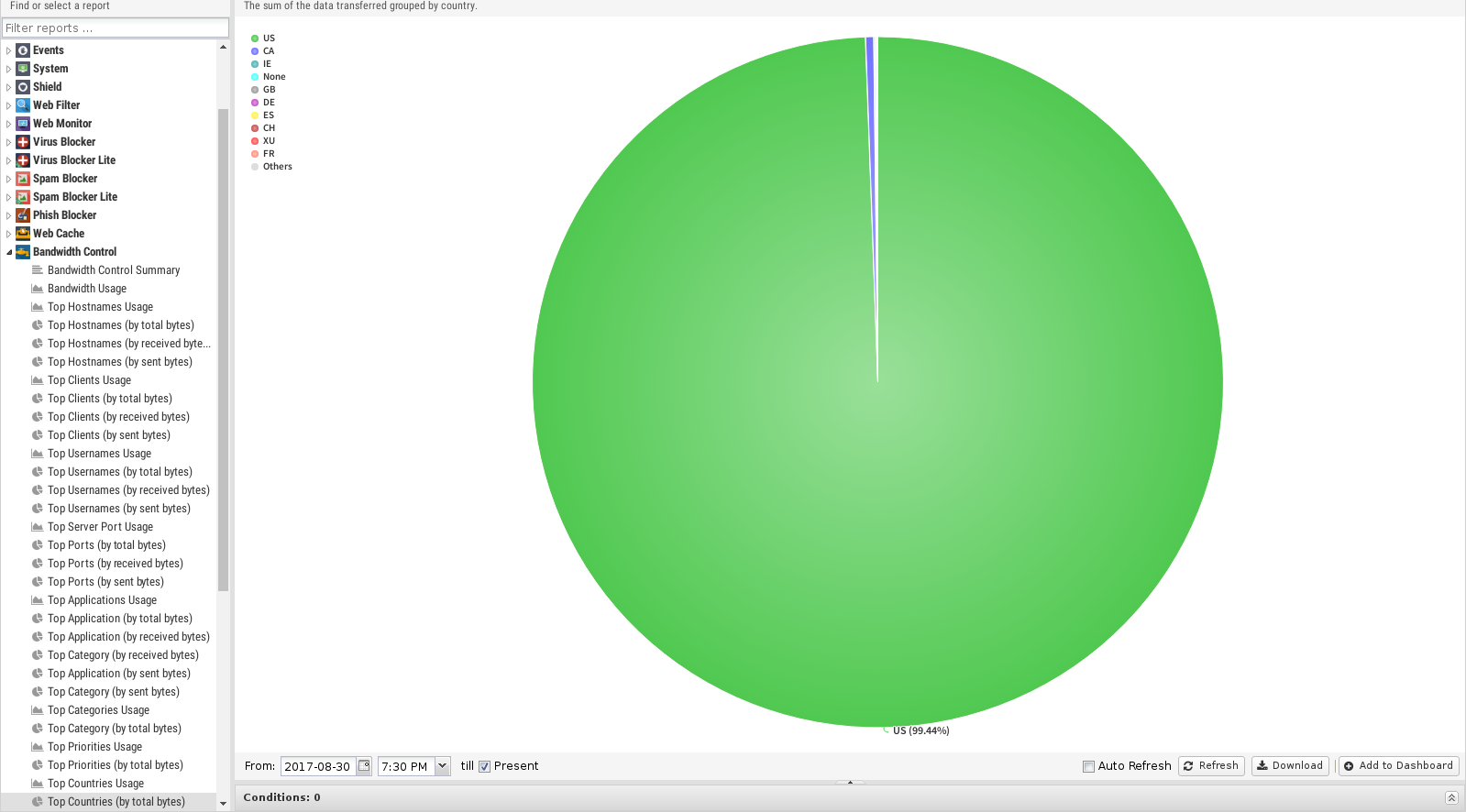1466x812 pixels.
Task: Click the Shield app icon
Action: (x=23, y=87)
